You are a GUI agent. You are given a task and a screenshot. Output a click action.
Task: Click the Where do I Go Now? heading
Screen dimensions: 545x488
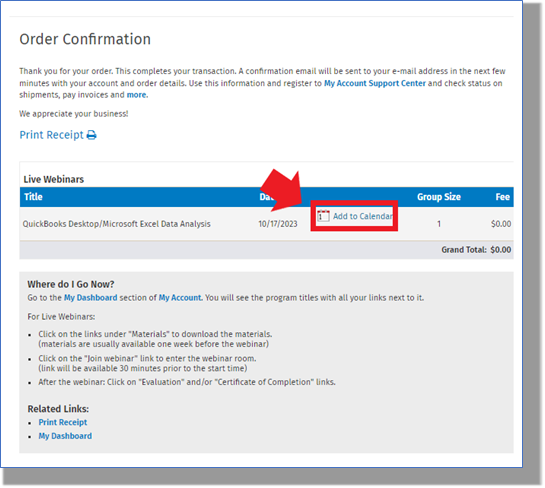tap(71, 284)
